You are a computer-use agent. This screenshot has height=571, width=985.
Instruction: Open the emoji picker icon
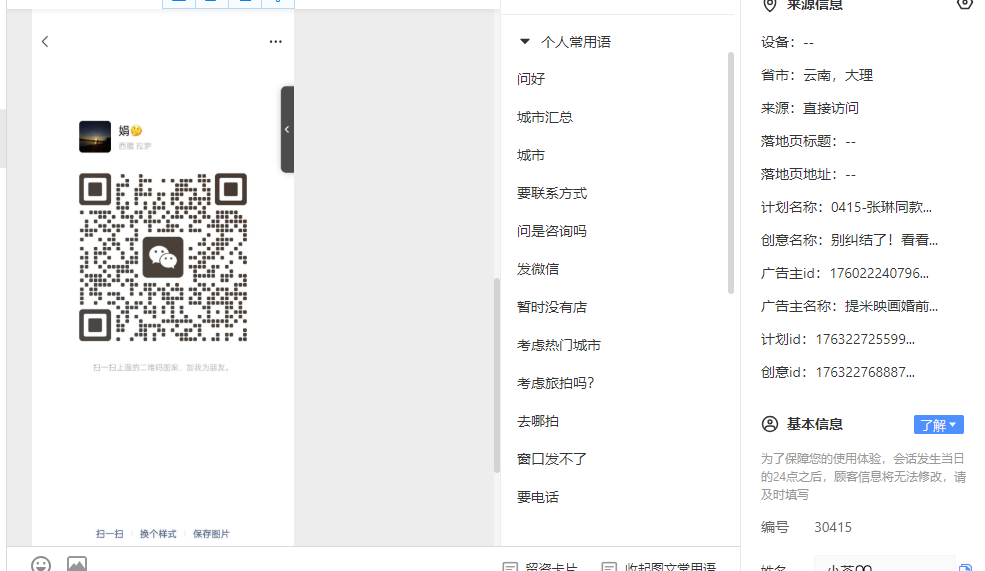(x=41, y=564)
